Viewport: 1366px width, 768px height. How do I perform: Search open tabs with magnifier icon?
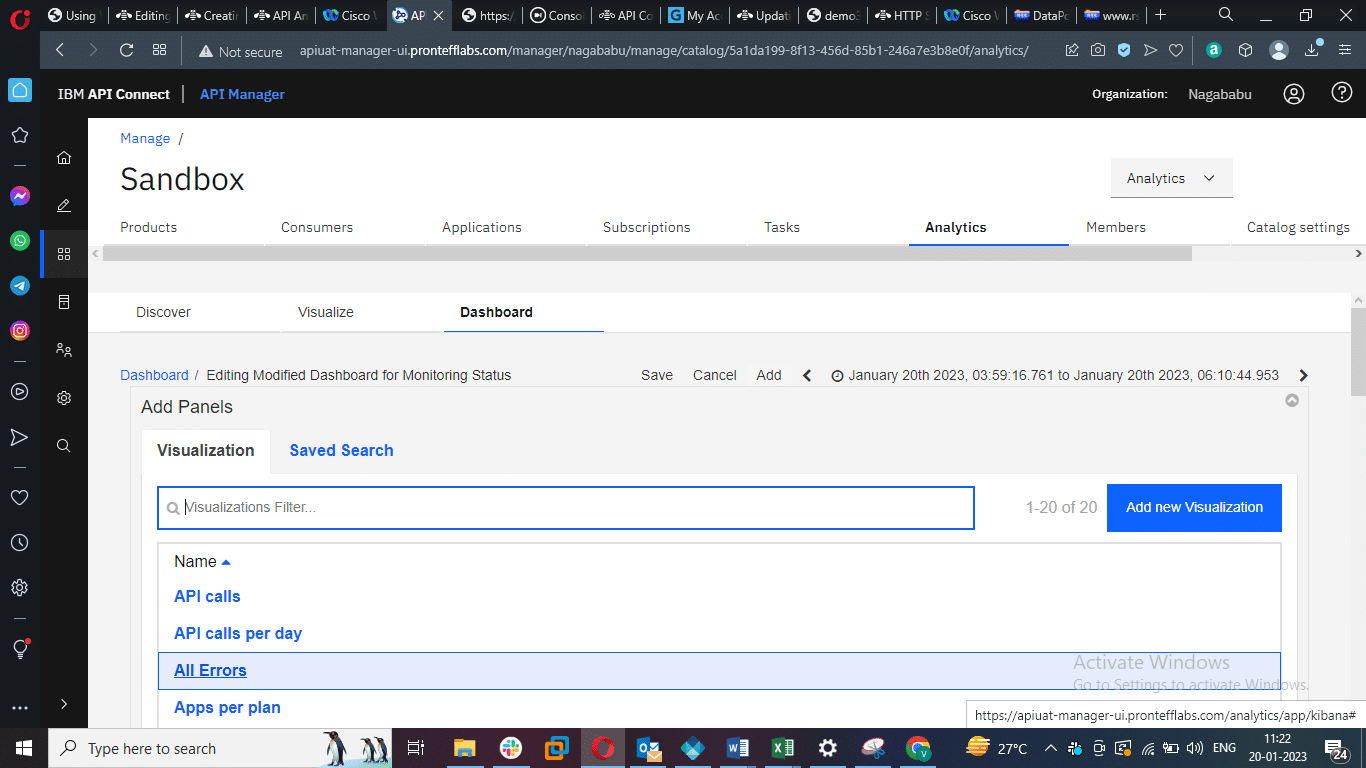pos(1226,15)
